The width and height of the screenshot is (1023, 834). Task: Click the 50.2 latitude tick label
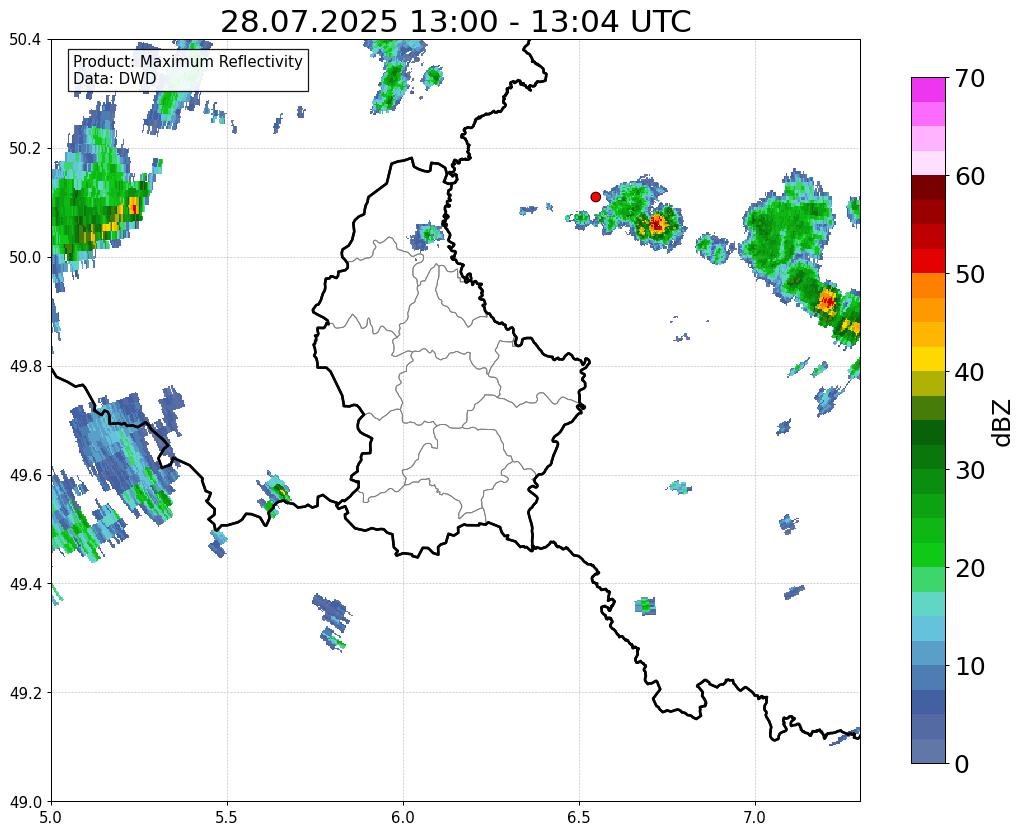pos(25,148)
